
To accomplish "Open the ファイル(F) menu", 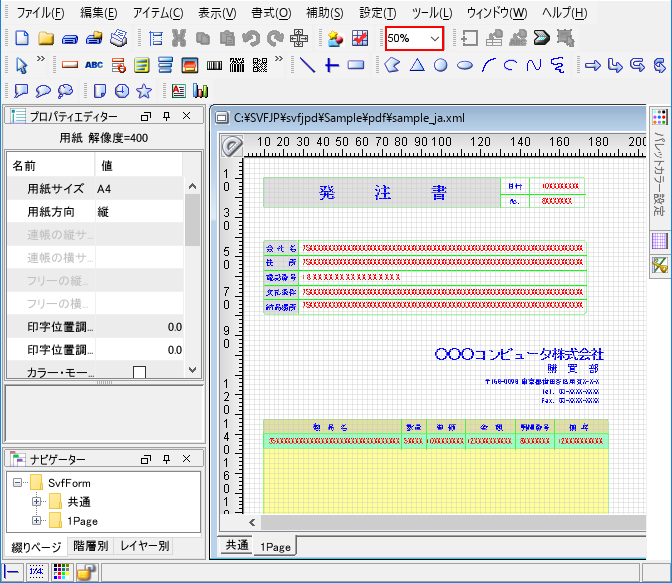I will pyautogui.click(x=40, y=13).
